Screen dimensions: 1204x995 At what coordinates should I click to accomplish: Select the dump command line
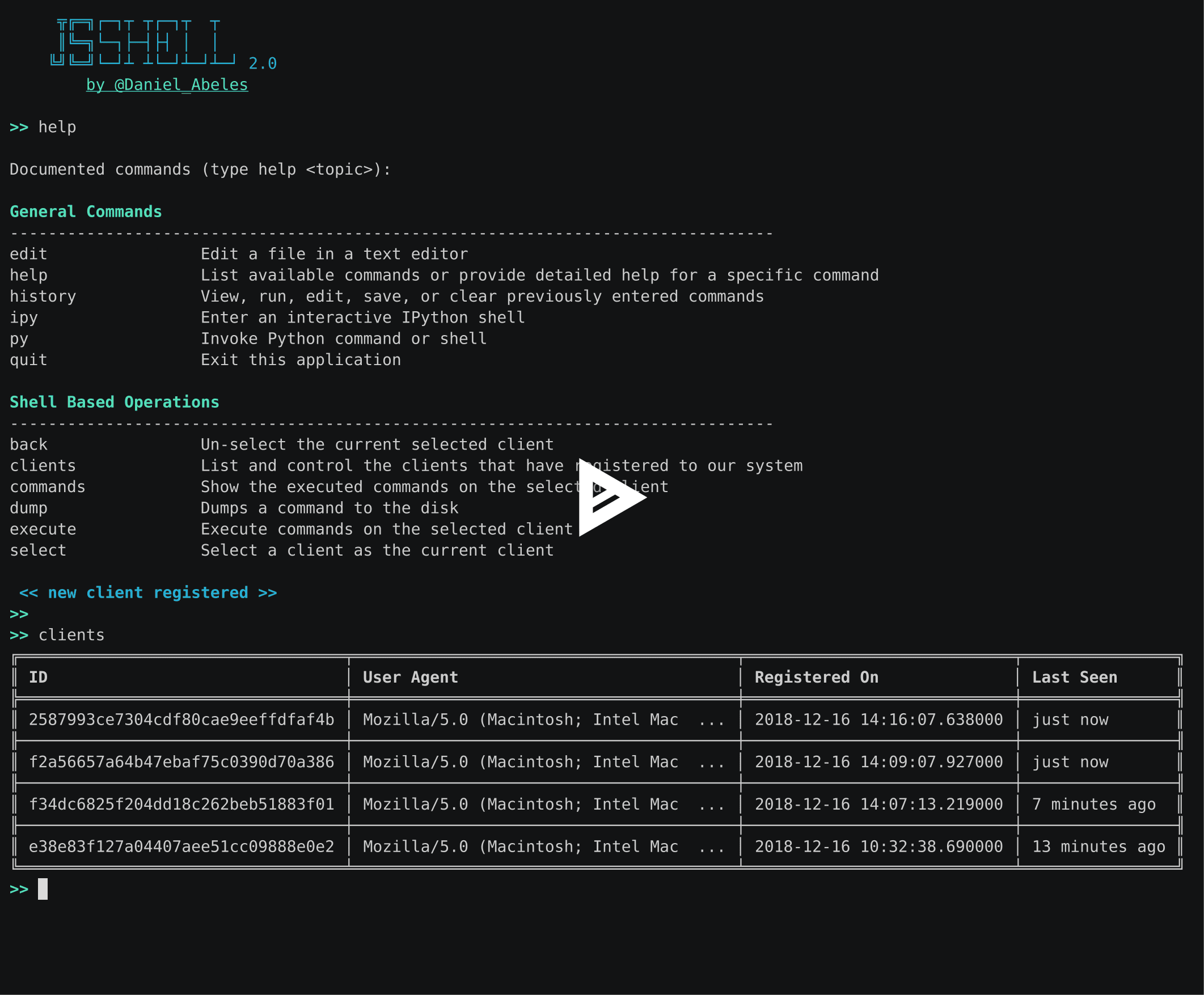click(x=29, y=508)
